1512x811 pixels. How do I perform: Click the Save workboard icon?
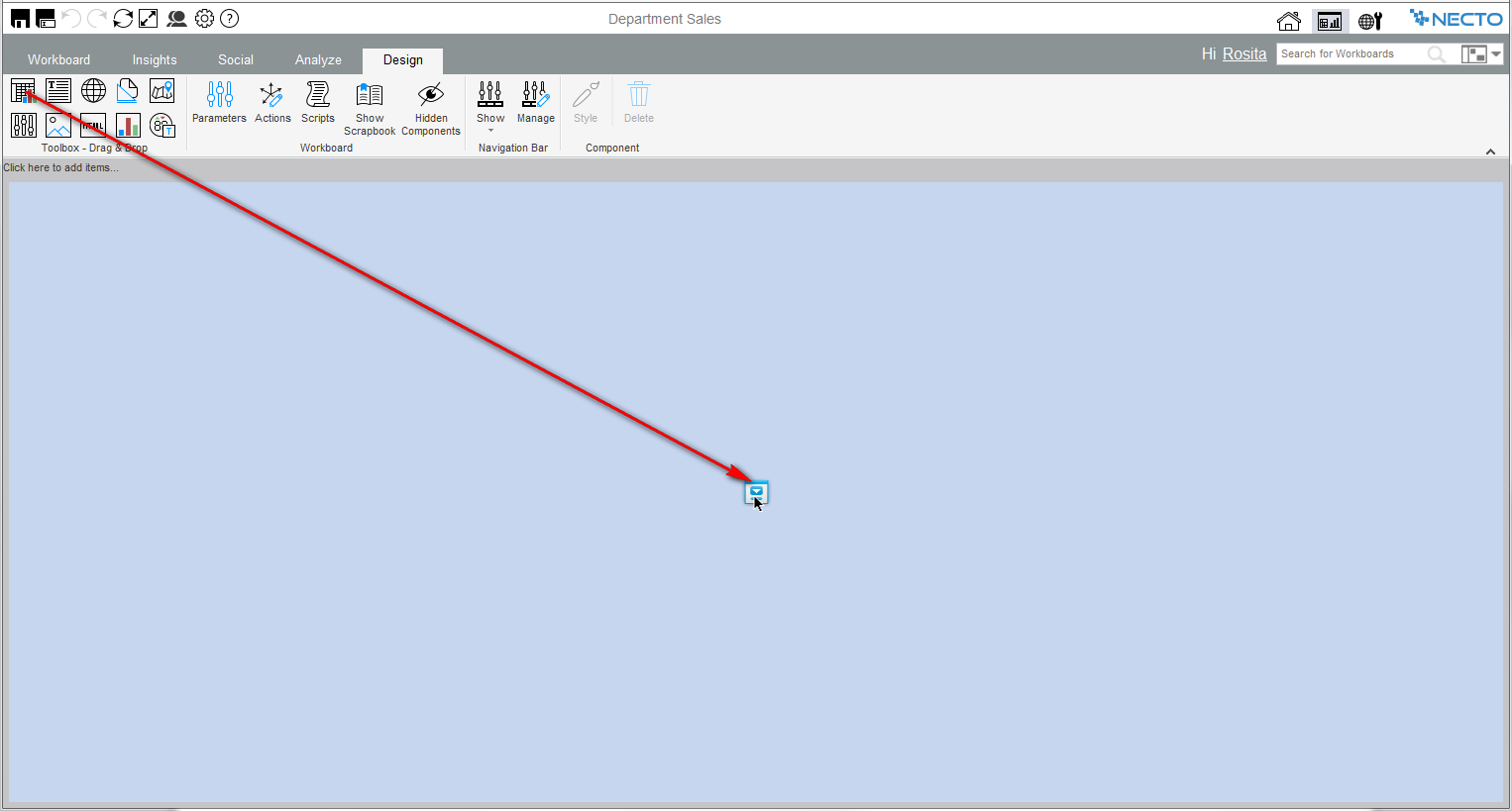tap(20, 19)
